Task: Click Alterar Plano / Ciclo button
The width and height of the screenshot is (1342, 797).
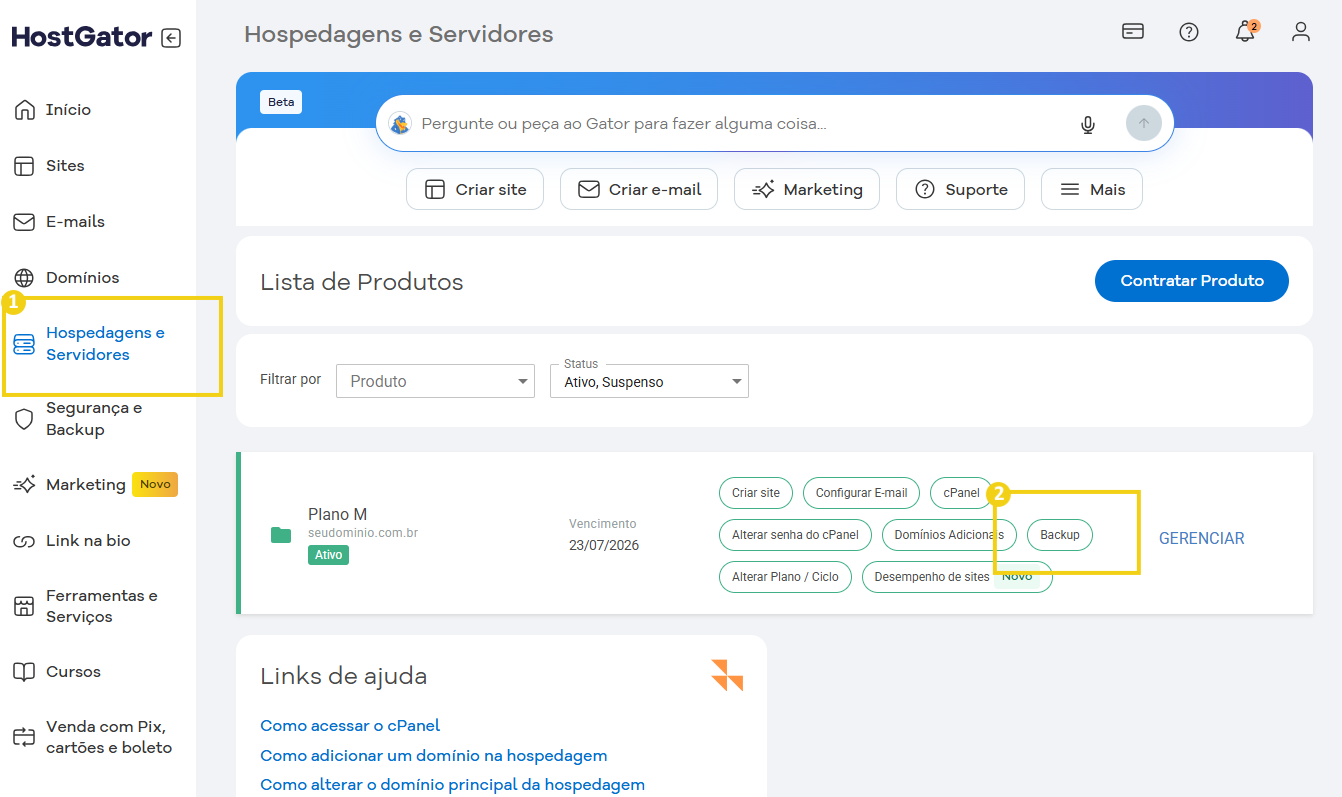Action: pyautogui.click(x=785, y=577)
